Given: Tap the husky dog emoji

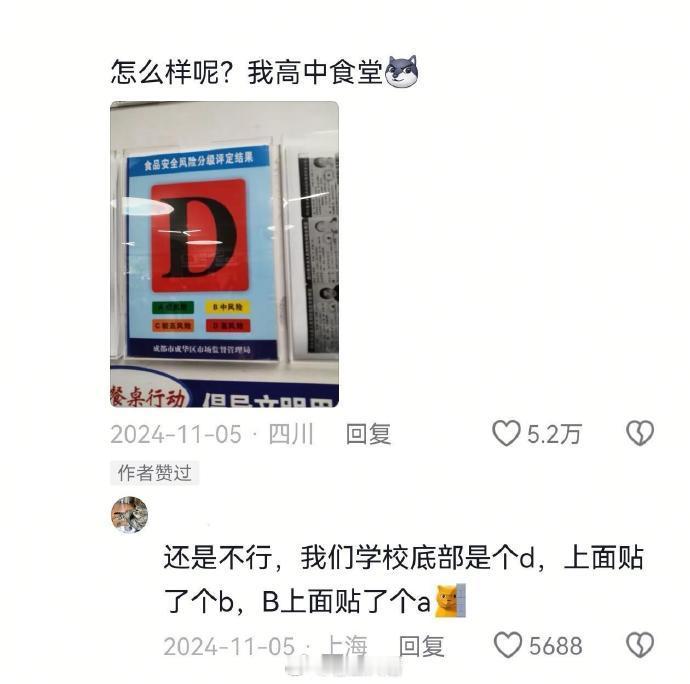Looking at the screenshot, I should tap(401, 72).
